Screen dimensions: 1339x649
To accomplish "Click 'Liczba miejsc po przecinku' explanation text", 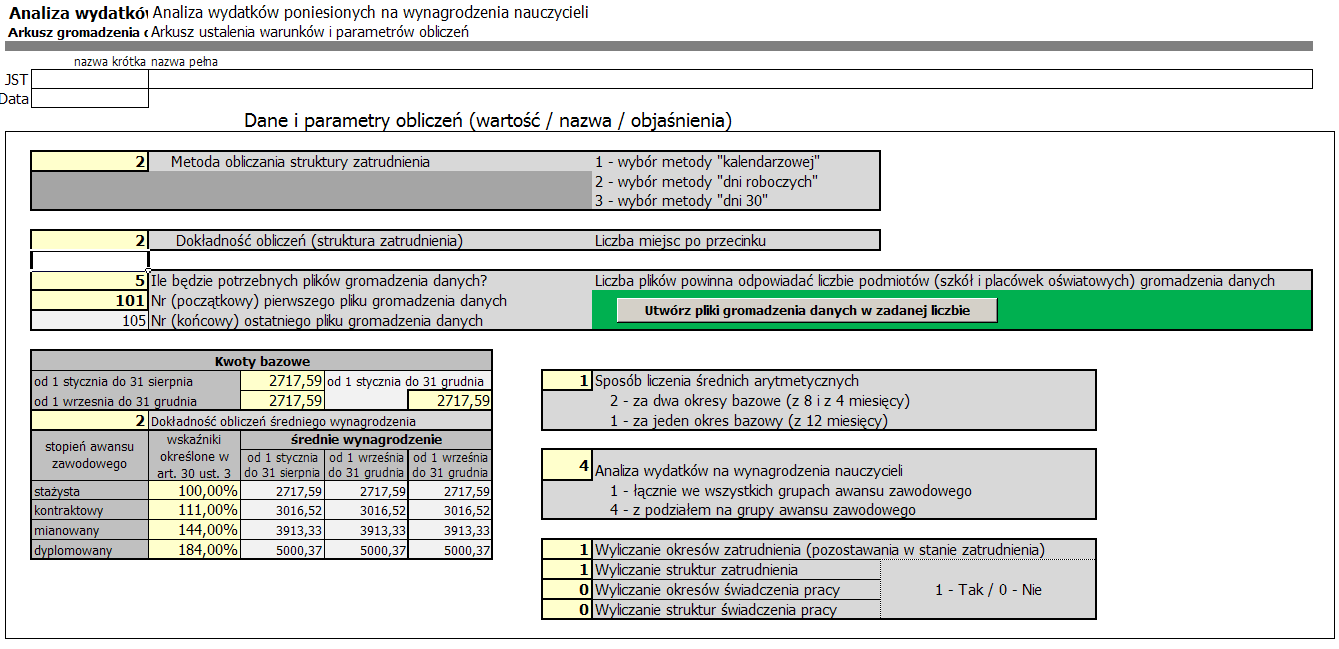I will pyautogui.click(x=681, y=241).
